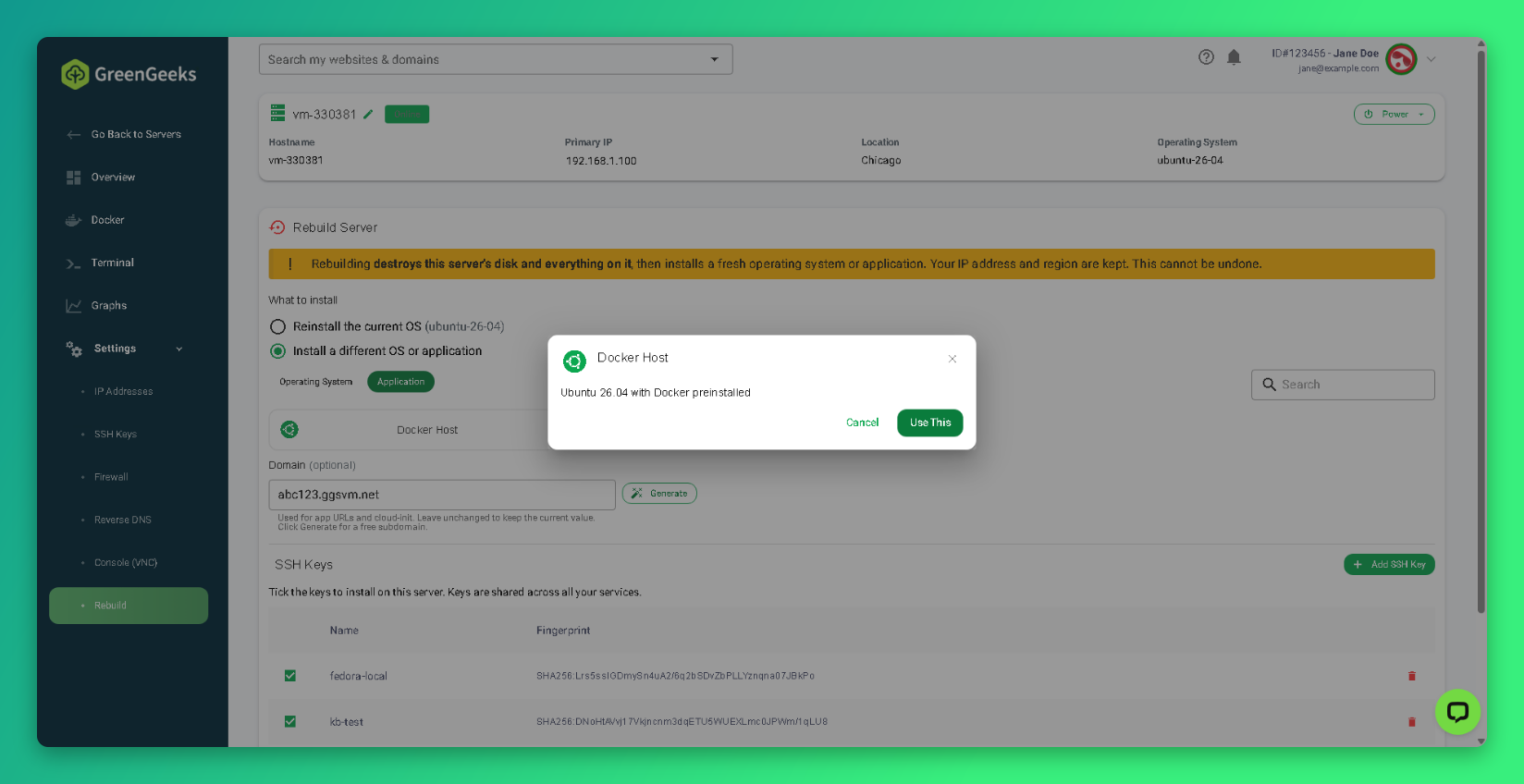This screenshot has width=1524, height=784.
Task: Open the notifications bell
Action: tap(1234, 57)
